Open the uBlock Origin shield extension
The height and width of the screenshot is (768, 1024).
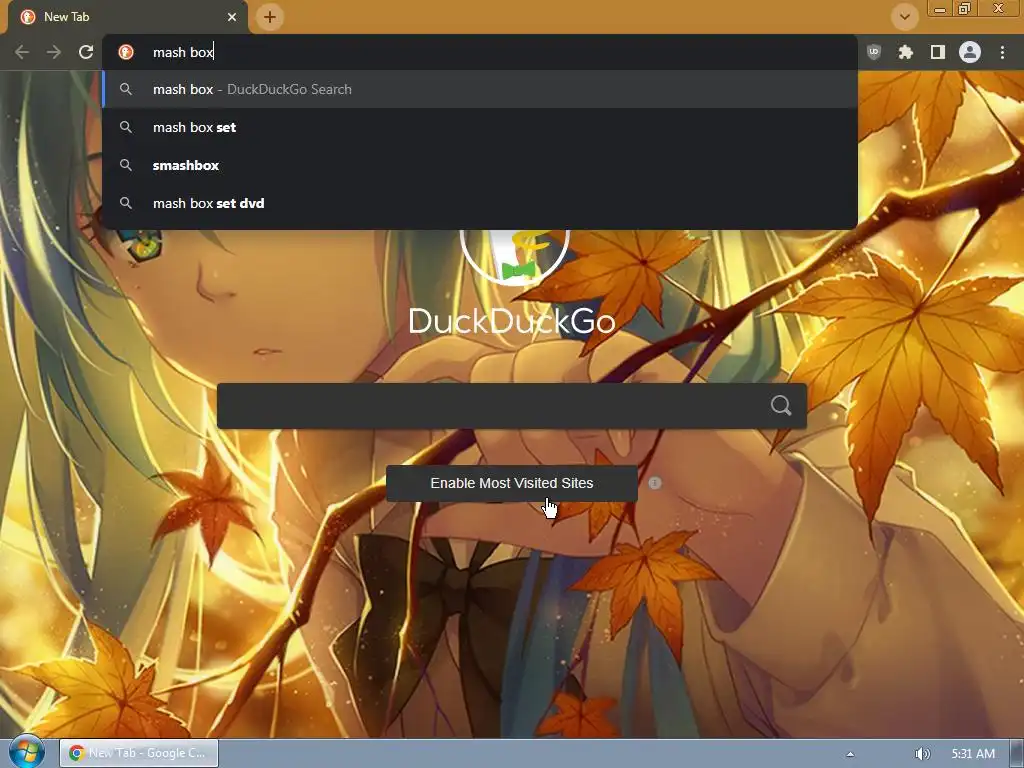coord(873,52)
